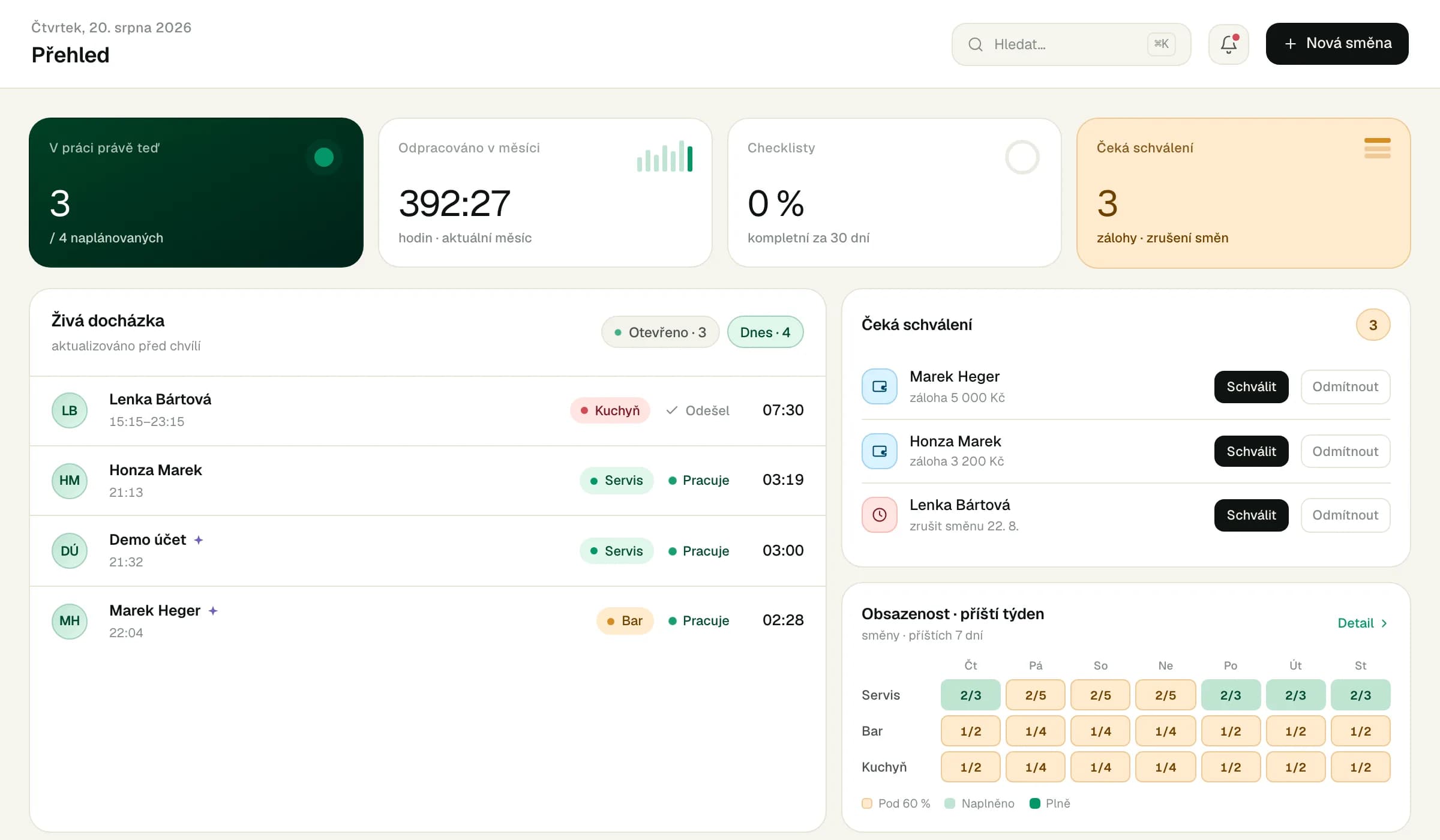1440x840 pixels.
Task: Approve Lenka Bártová's shift cancellation
Action: 1251,515
